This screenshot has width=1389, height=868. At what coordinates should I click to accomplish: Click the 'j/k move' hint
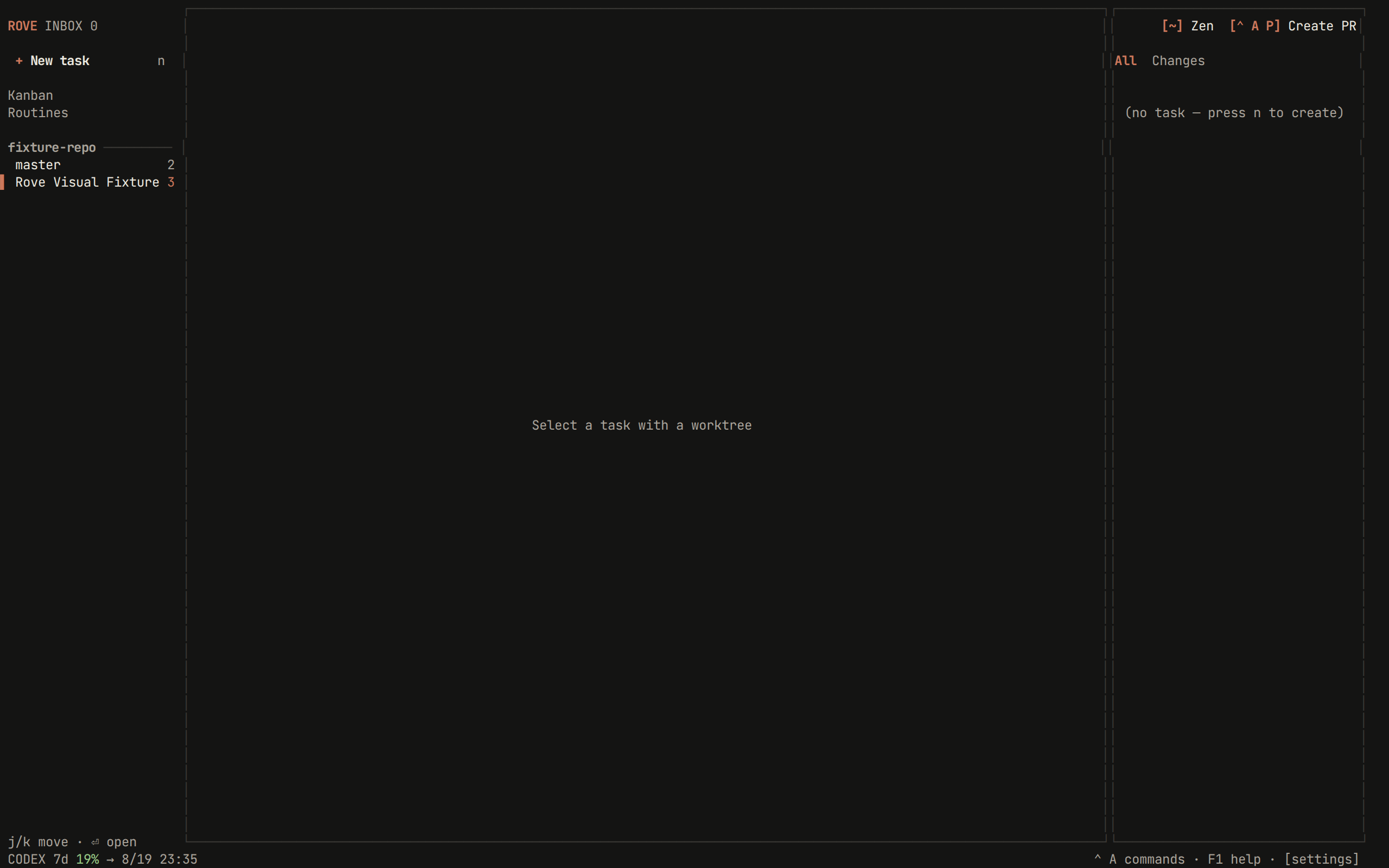click(38, 841)
